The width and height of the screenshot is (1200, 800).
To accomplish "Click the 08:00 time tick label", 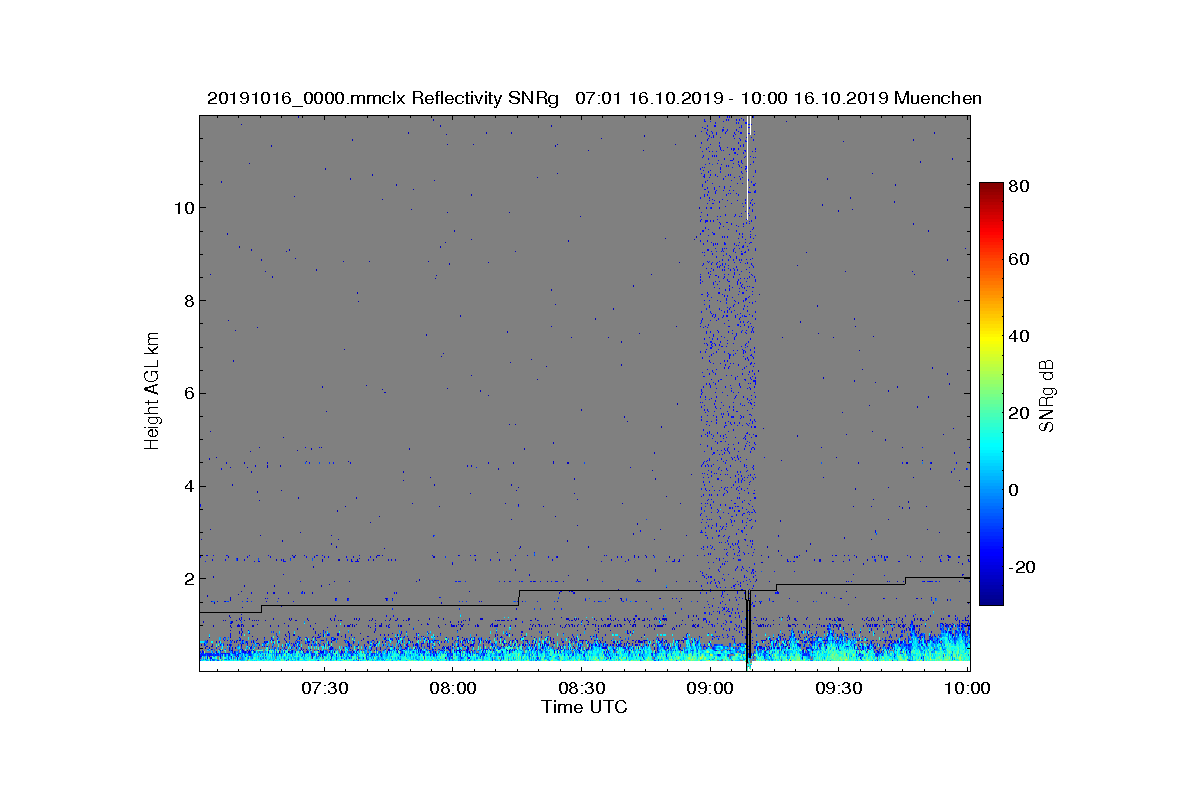I will [453, 689].
